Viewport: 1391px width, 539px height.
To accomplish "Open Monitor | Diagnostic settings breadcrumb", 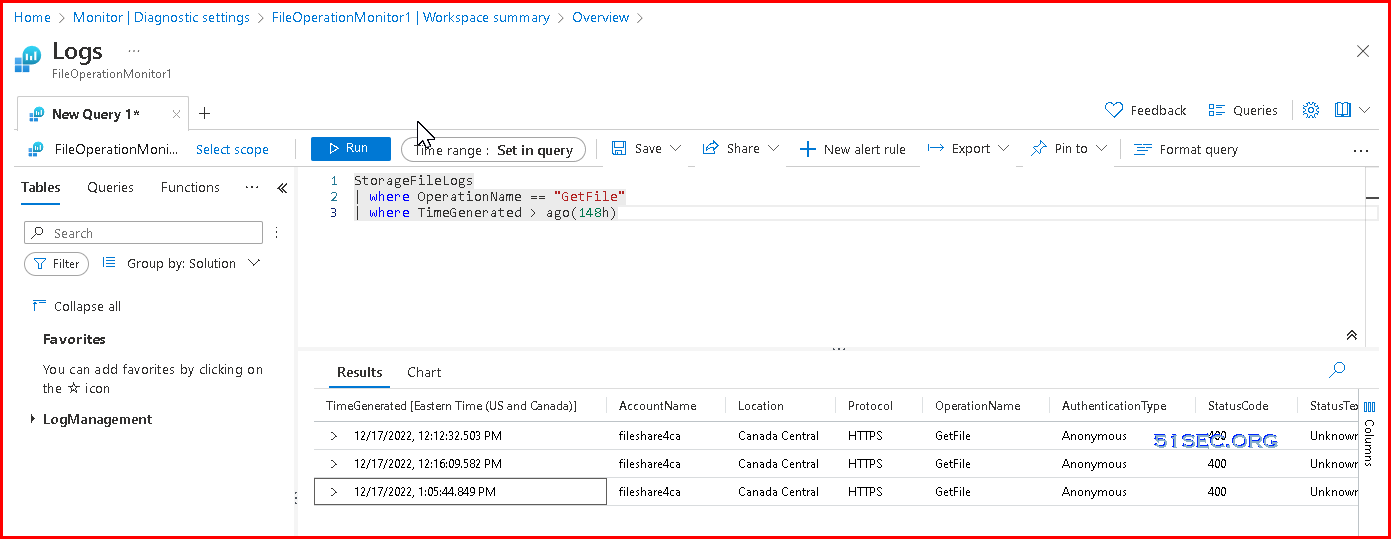I will pyautogui.click(x=162, y=17).
